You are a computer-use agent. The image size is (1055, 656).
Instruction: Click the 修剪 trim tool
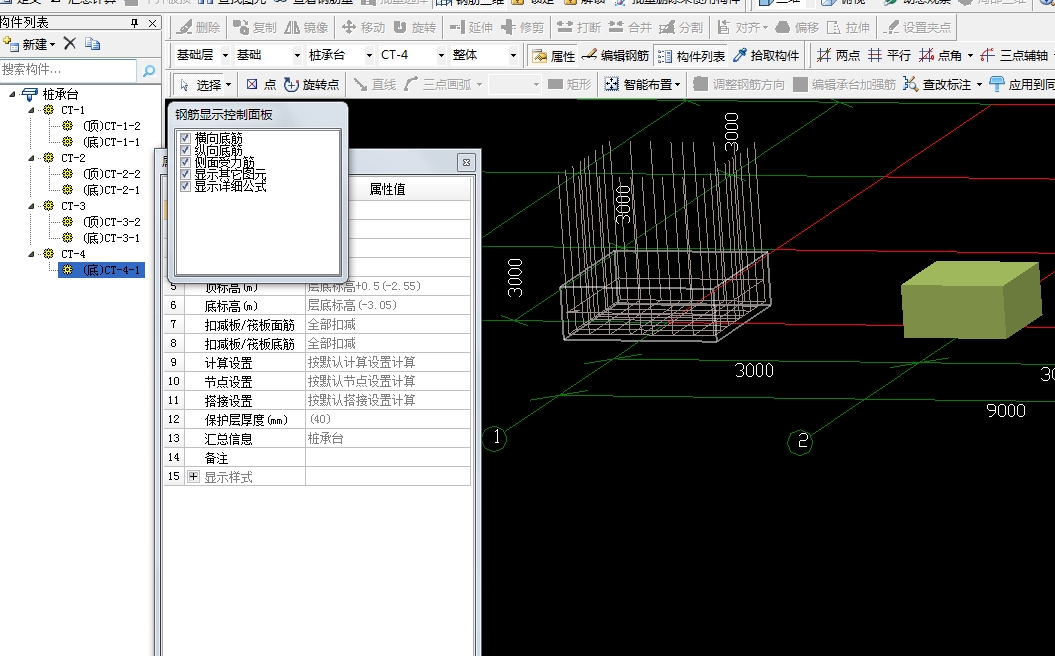click(x=522, y=28)
